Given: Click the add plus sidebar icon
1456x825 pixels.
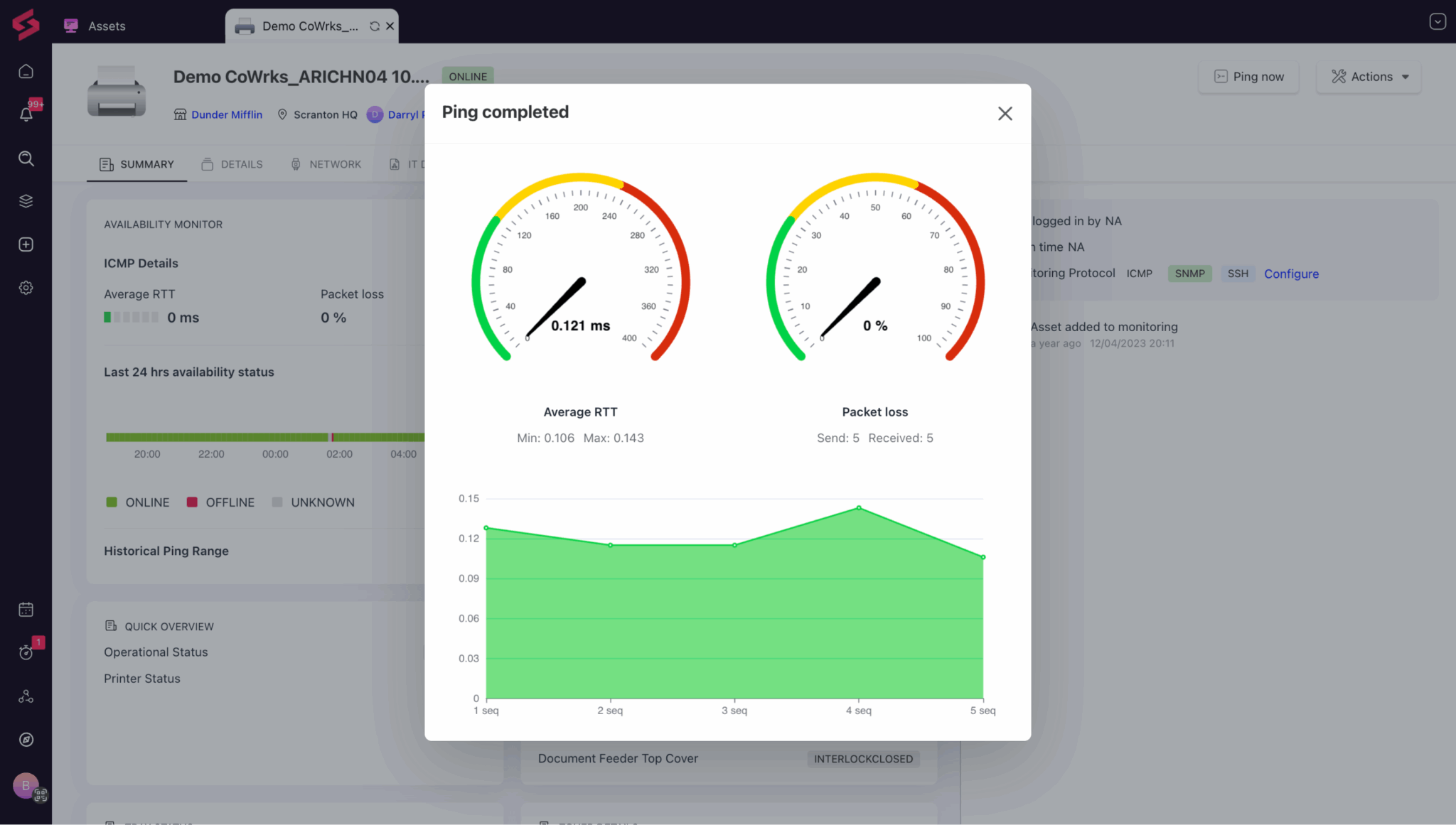Looking at the screenshot, I should pos(26,244).
